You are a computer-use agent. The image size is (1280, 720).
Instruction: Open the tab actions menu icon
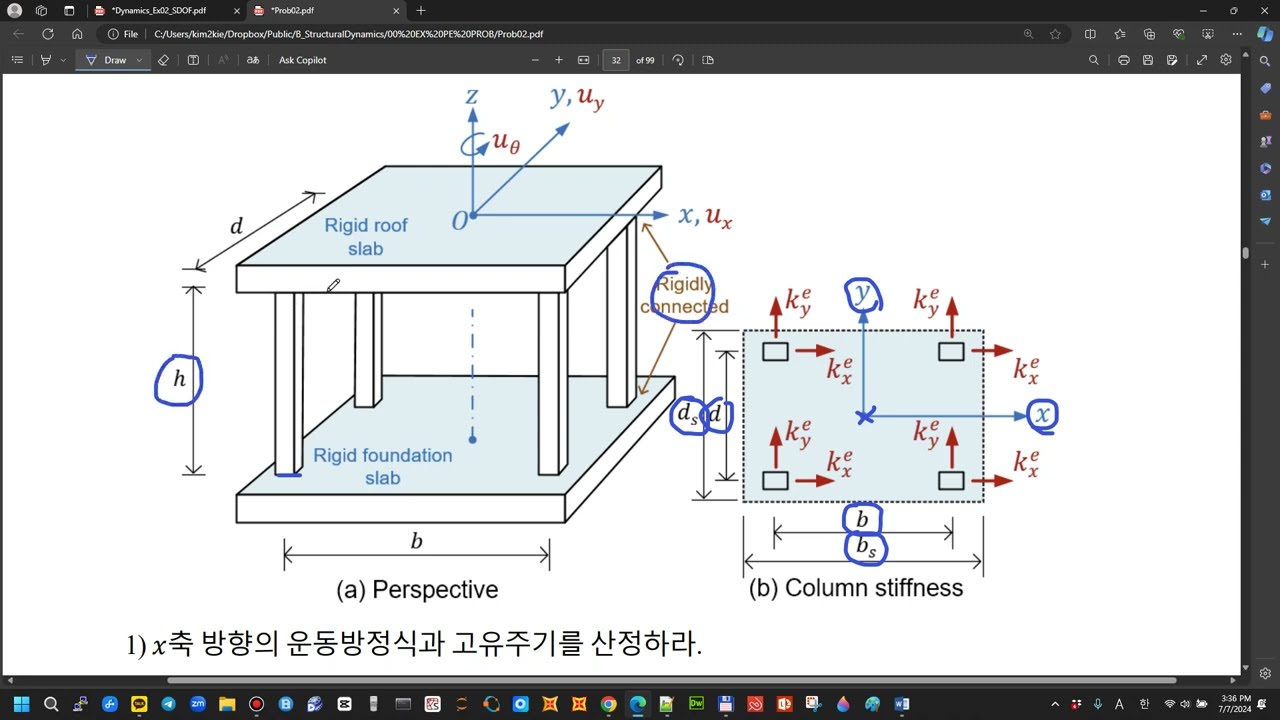coord(69,10)
